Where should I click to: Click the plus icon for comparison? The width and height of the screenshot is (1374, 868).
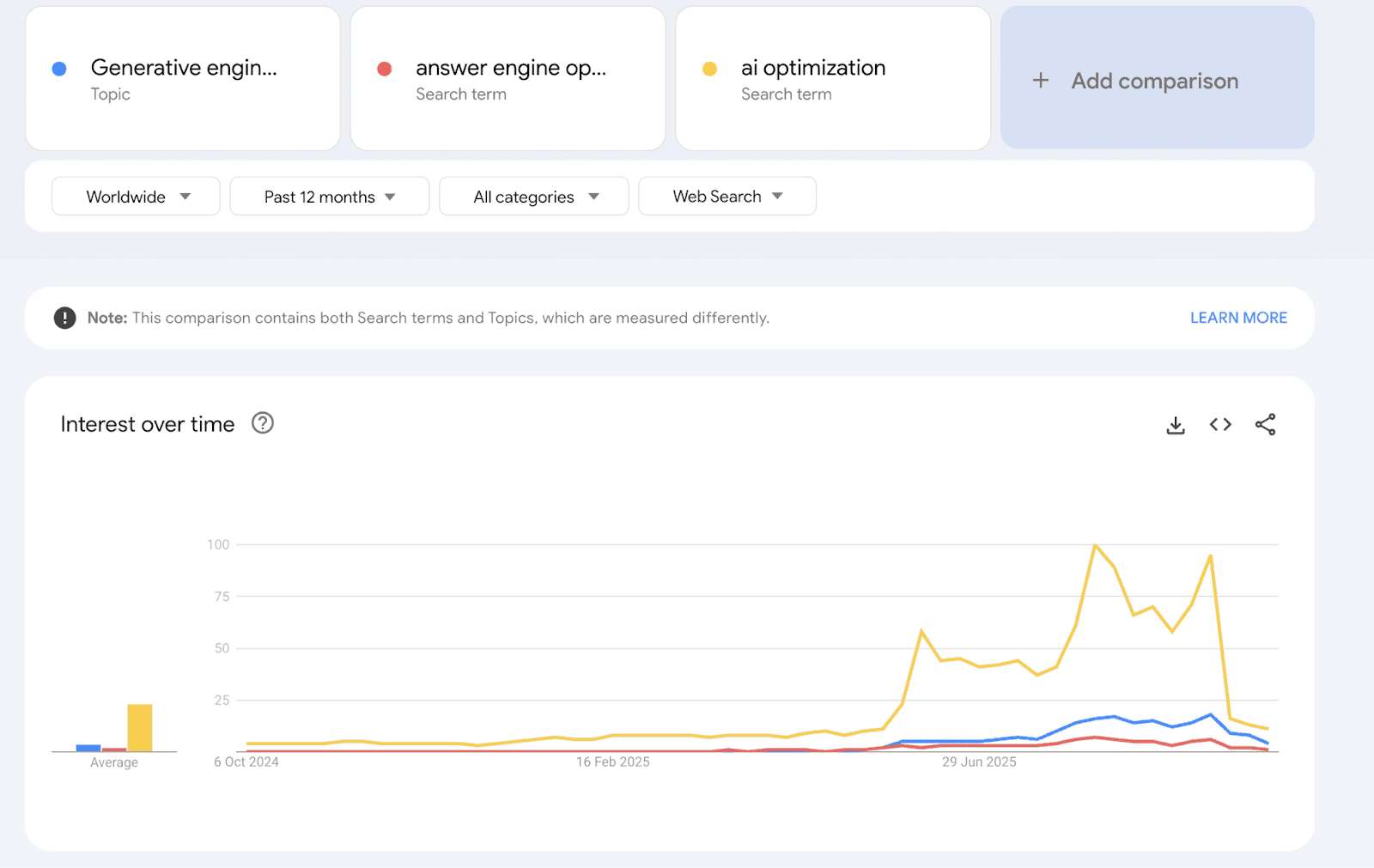1041,81
